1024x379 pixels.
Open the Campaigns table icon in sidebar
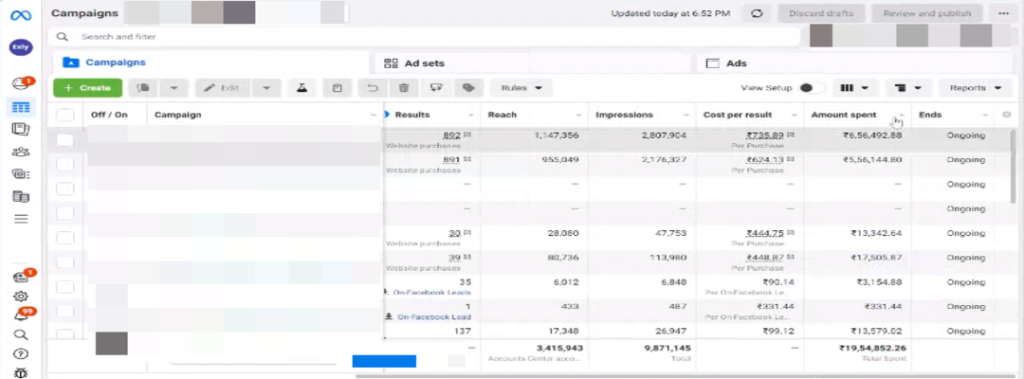coord(21,107)
